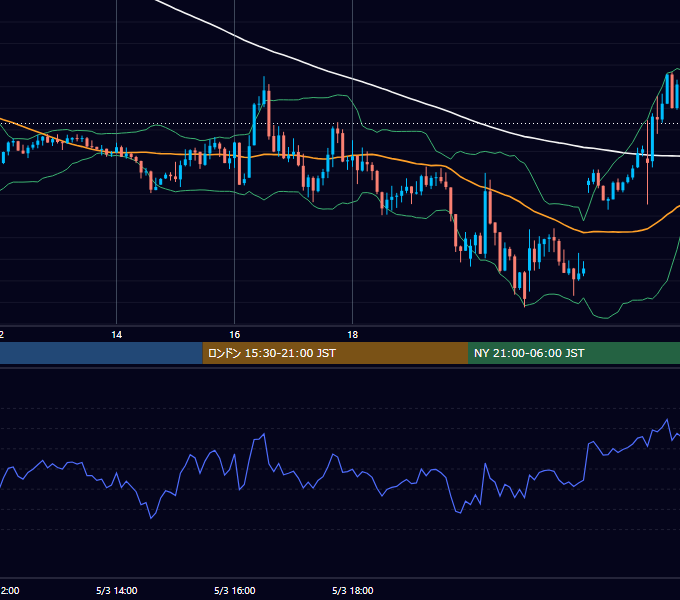The image size is (680, 600).
Task: Click the 5/3 16:00 time axis label
Action: point(235,590)
